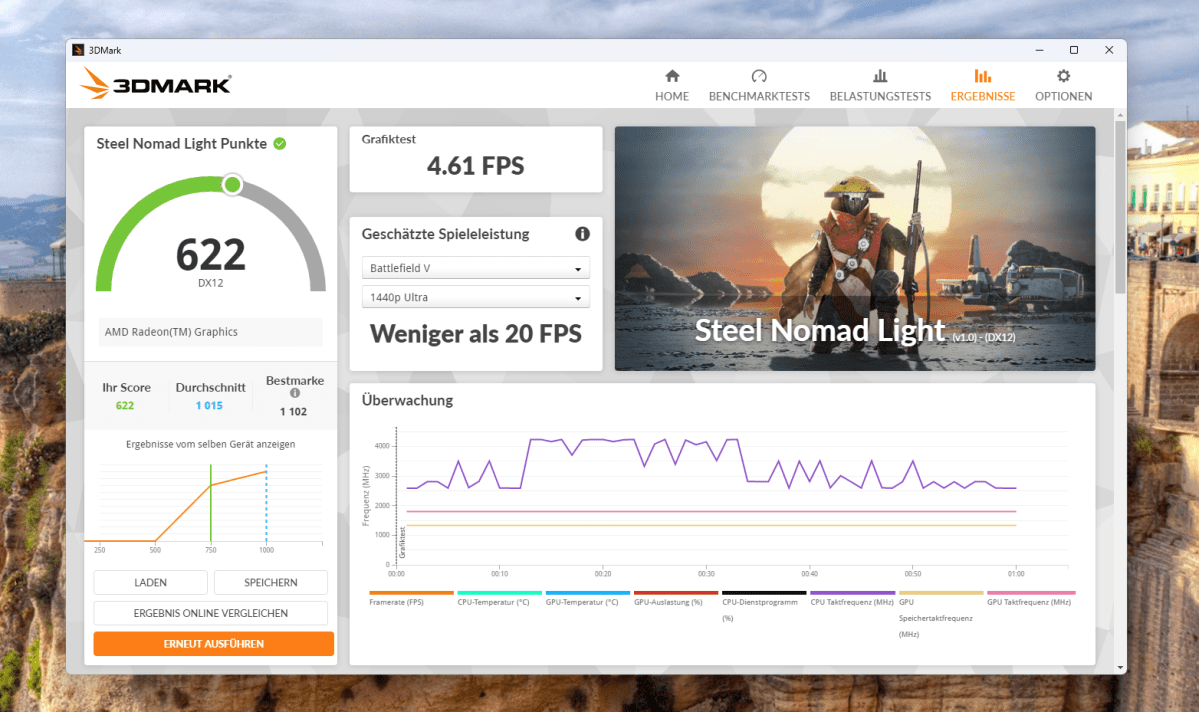Viewport: 1199px width, 712px height.
Task: Click the purple CPU frequency line graph
Action: click(x=711, y=463)
